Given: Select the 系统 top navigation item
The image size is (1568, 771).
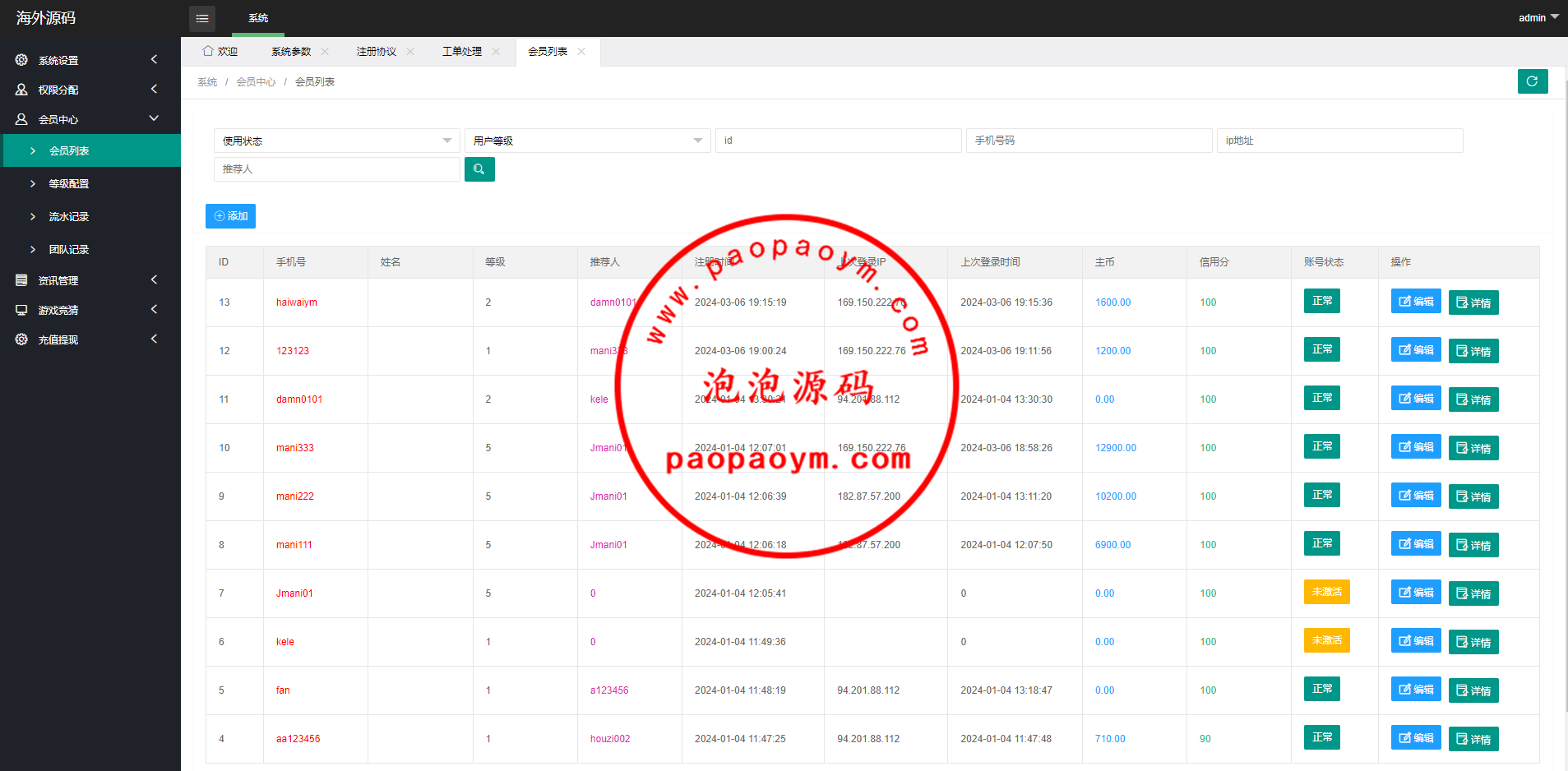Looking at the screenshot, I should [258, 18].
